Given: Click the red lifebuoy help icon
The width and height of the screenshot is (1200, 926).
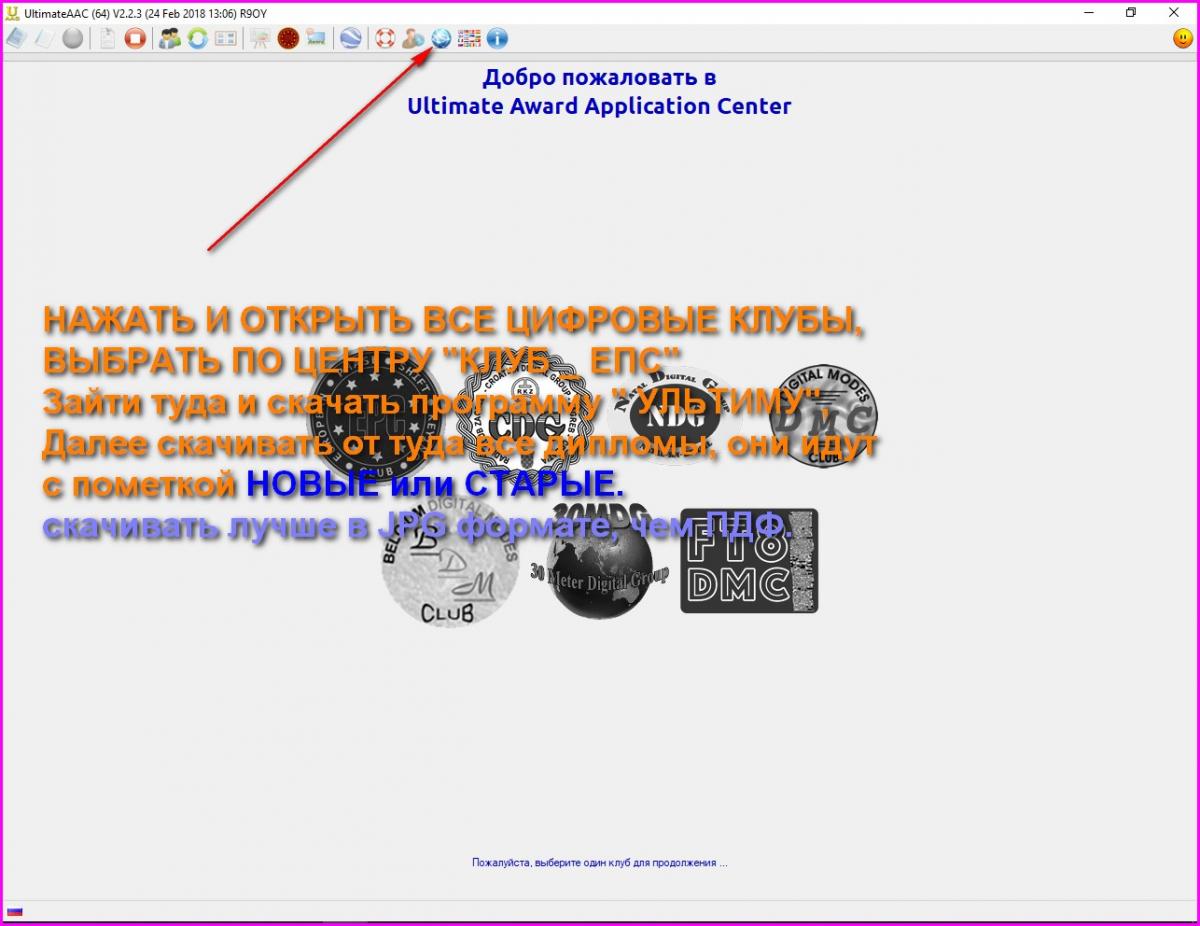Looking at the screenshot, I should pos(385,39).
